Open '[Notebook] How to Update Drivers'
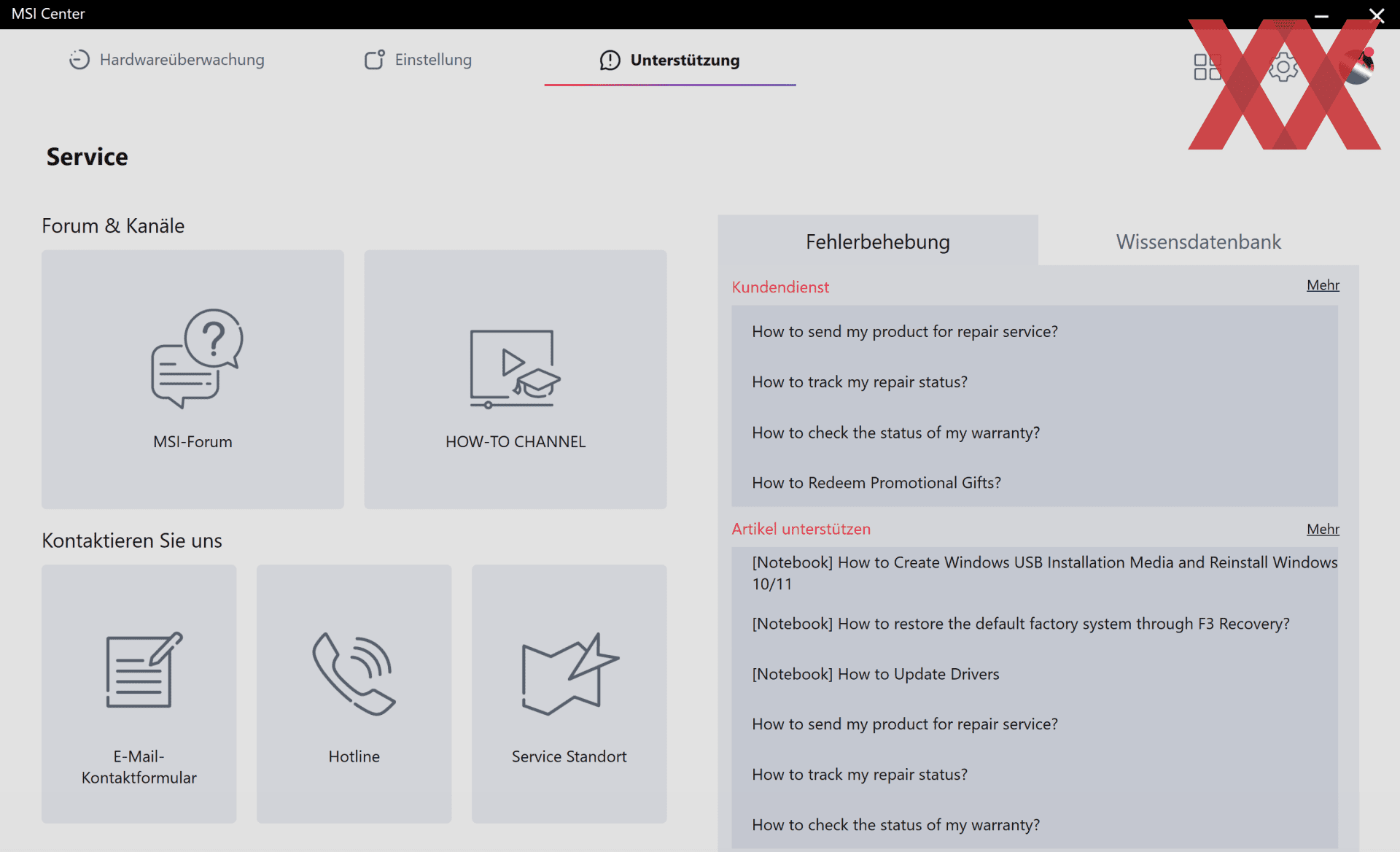 [x=876, y=674]
